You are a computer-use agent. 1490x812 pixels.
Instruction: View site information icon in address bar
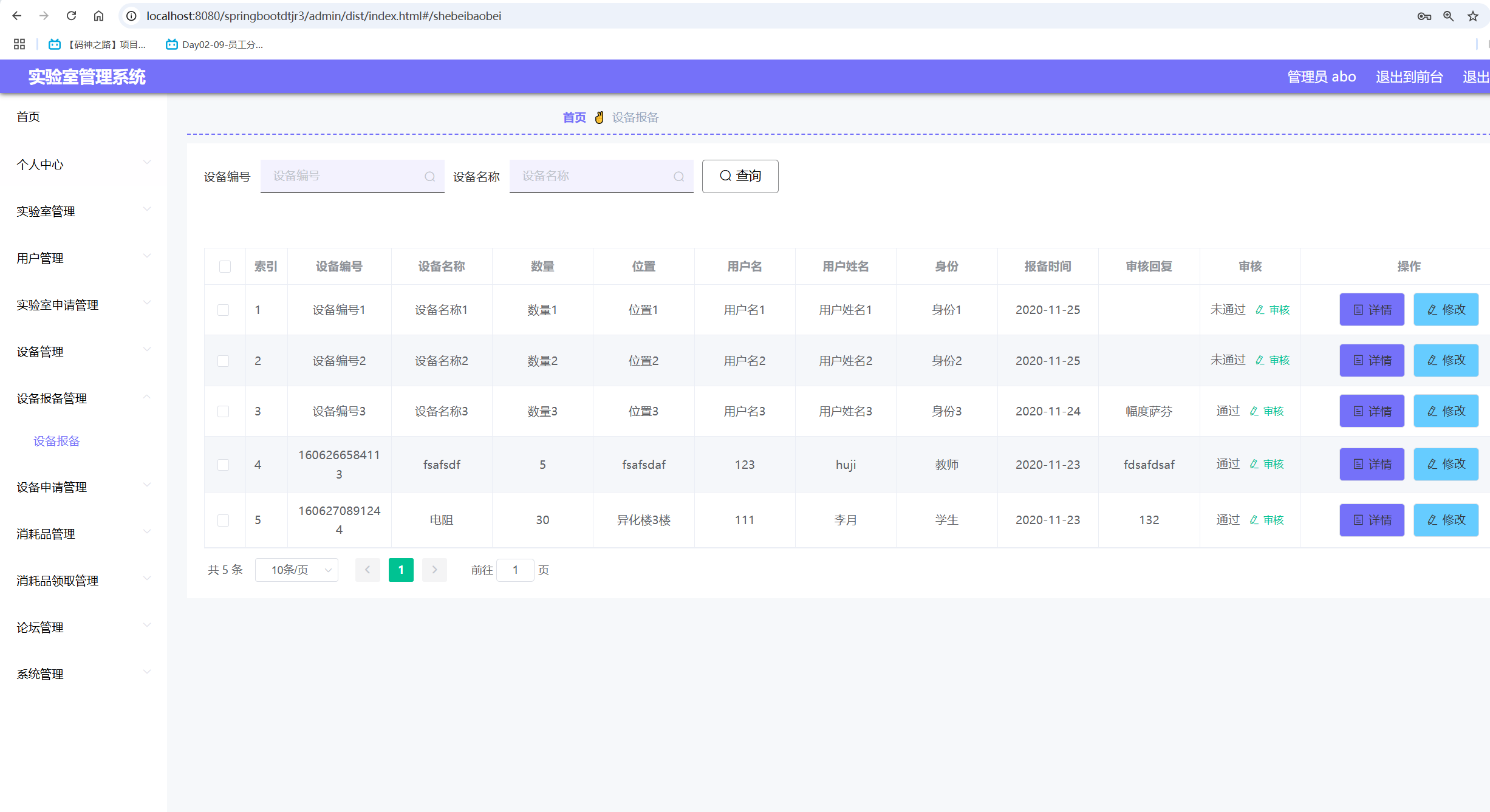point(131,16)
